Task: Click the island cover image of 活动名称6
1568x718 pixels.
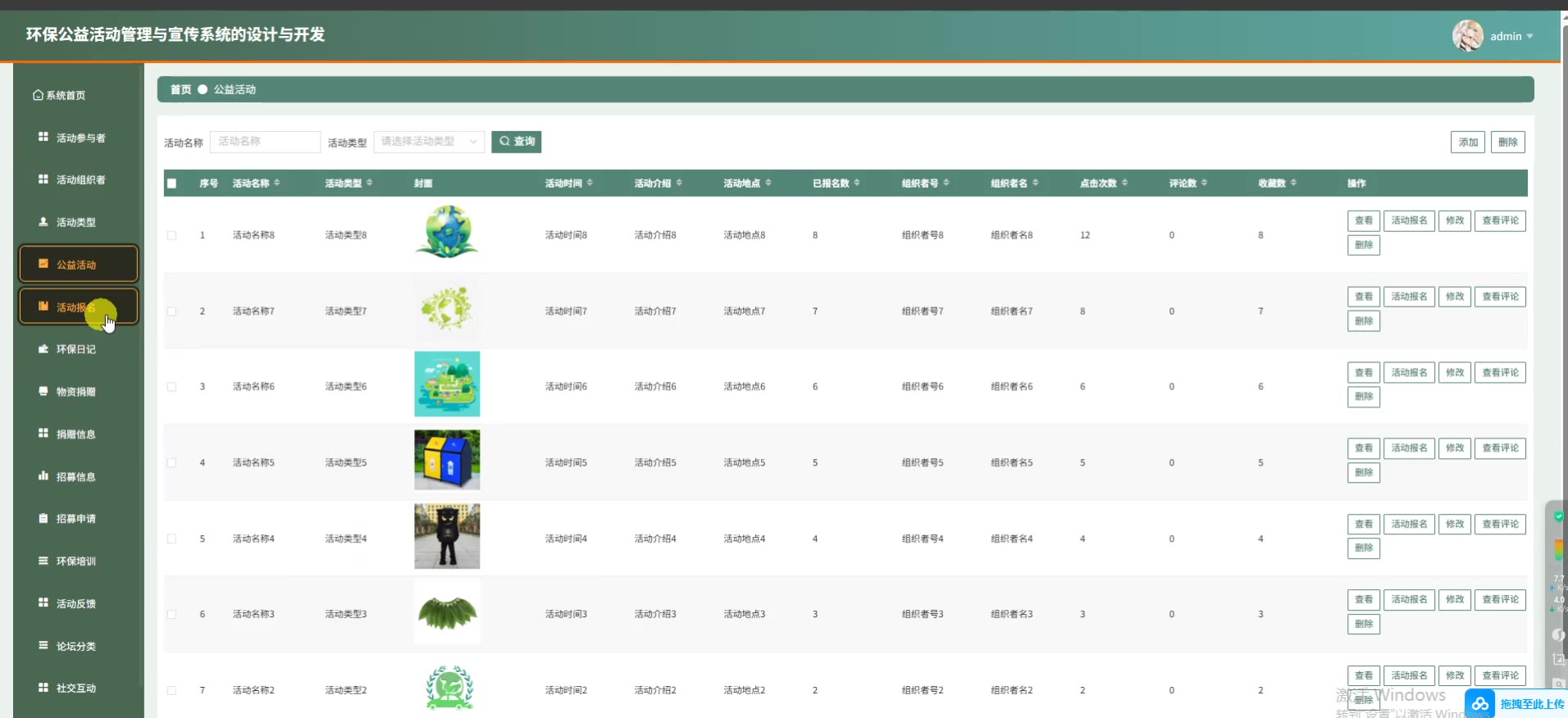Action: click(447, 384)
